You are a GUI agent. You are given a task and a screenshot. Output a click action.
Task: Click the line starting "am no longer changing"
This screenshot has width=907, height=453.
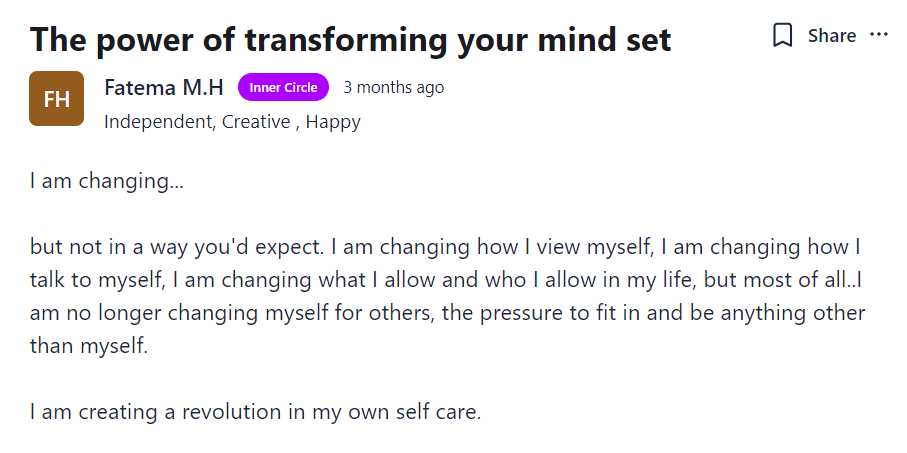[445, 313]
